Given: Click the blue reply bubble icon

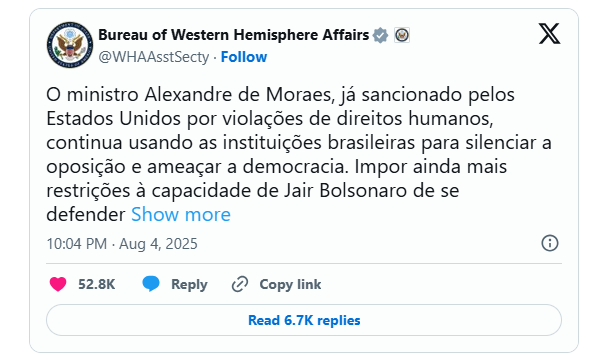Looking at the screenshot, I should (151, 284).
